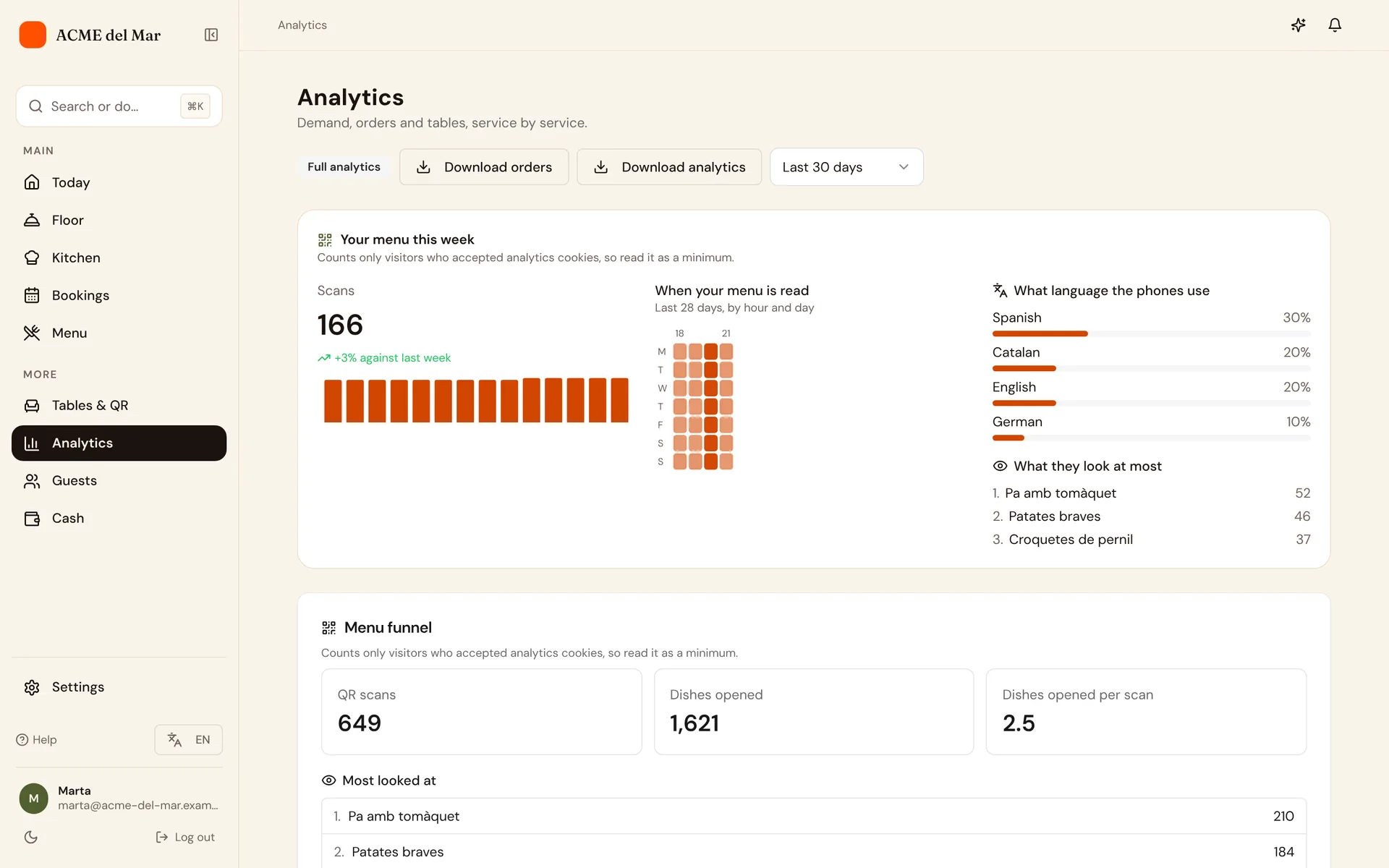Select the Full analytics tab

tap(344, 167)
